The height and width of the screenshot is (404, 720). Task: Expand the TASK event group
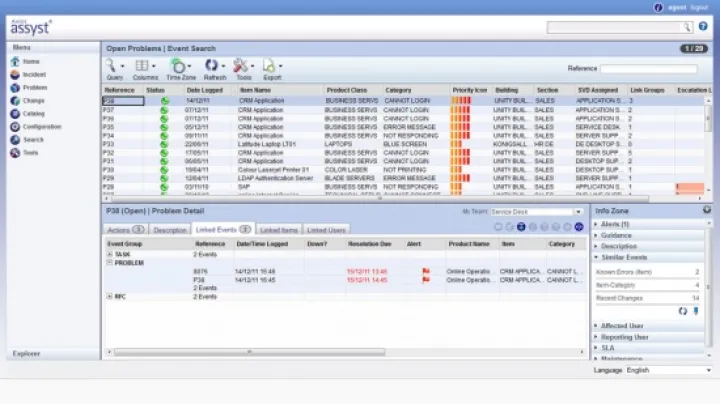tap(110, 254)
